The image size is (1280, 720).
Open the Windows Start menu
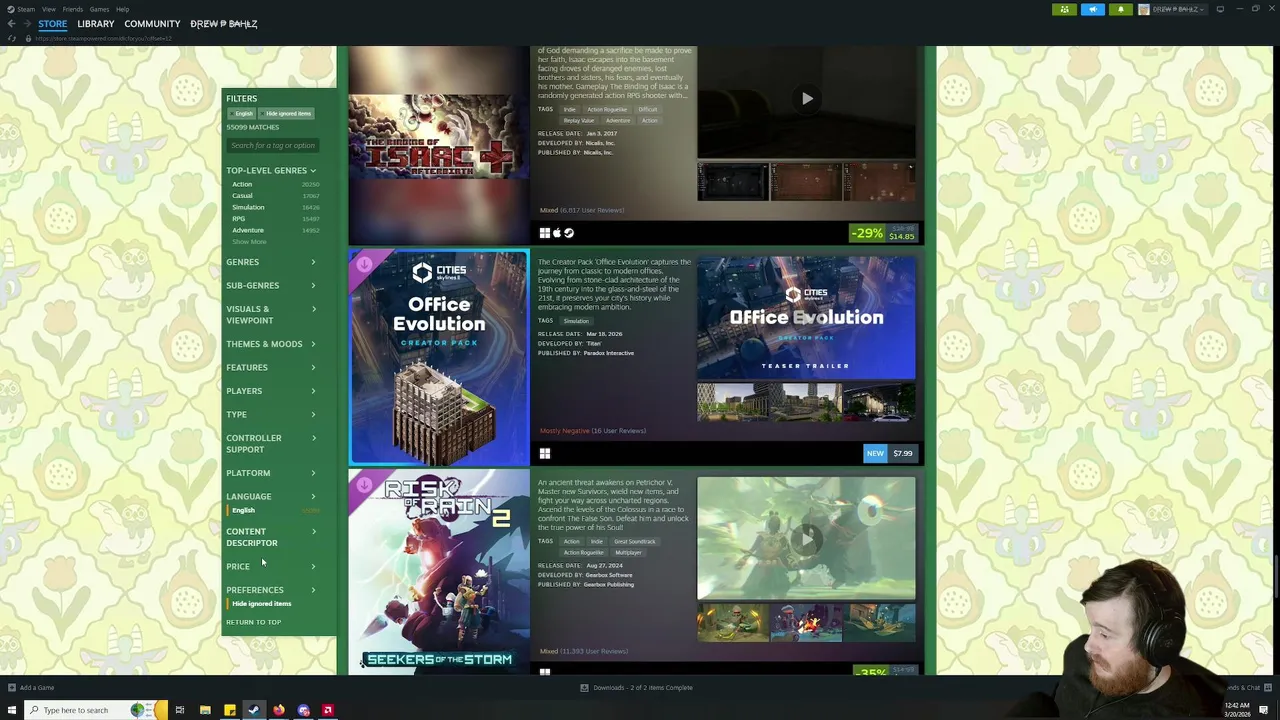[x=12, y=710]
